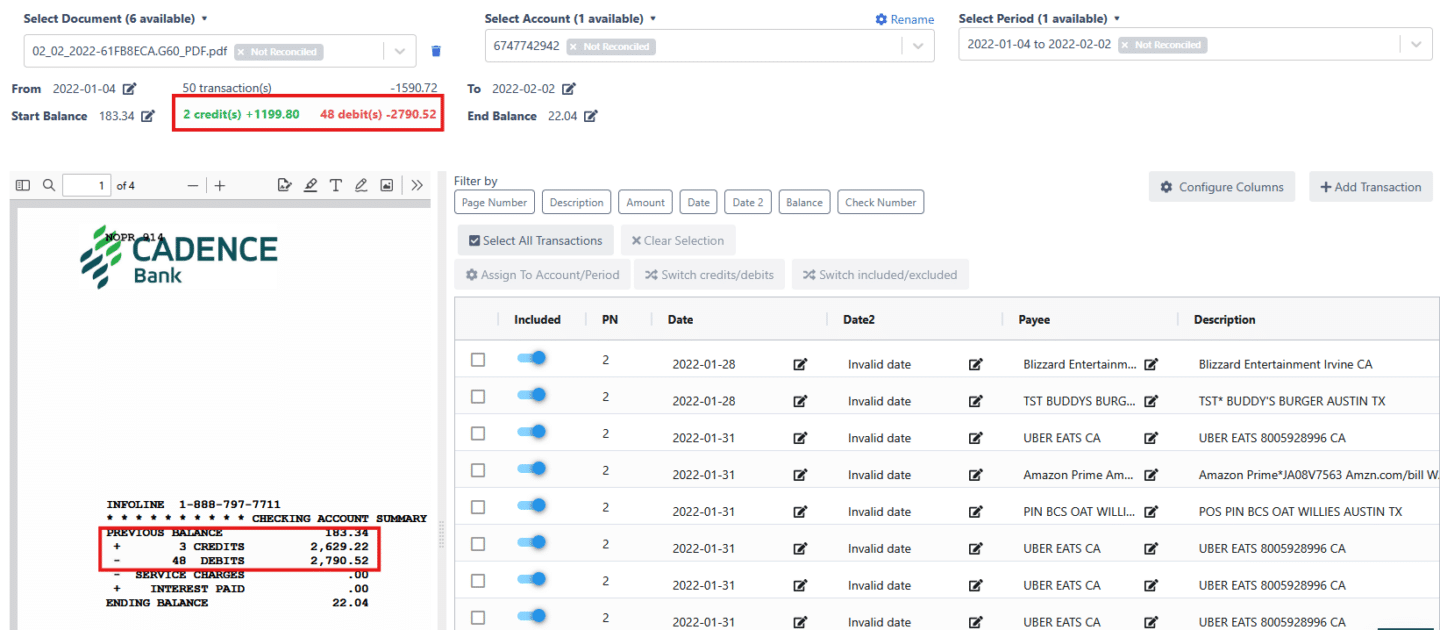Viewport: 1440px width, 630px height.
Task: Select the PDF highlight tool
Action: coord(310,185)
